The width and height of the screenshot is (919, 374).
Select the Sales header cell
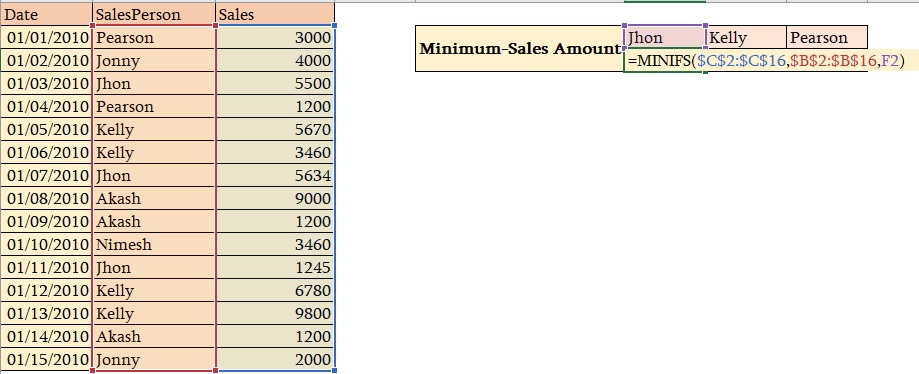[275, 14]
